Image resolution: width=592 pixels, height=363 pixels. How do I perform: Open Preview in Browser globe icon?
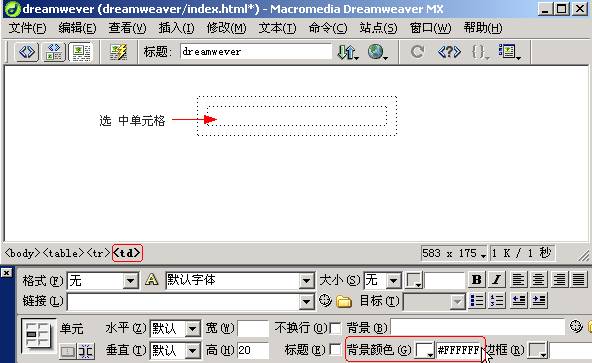tap(377, 52)
